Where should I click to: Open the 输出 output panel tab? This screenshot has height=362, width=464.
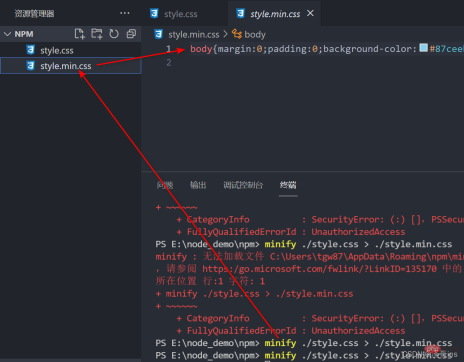pyautogui.click(x=198, y=185)
